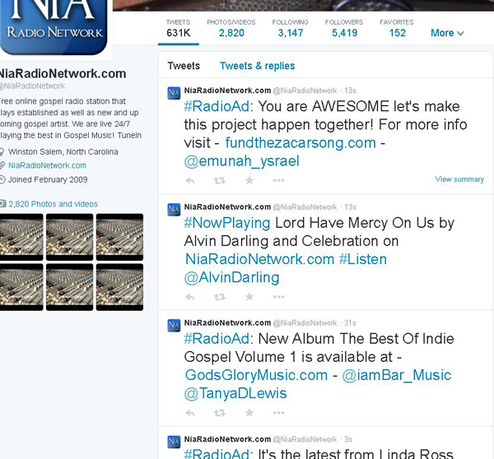This screenshot has width=494, height=459.
Task: Click #RadioAd hashtag in Indie Gospel tweet
Action: [x=217, y=339]
